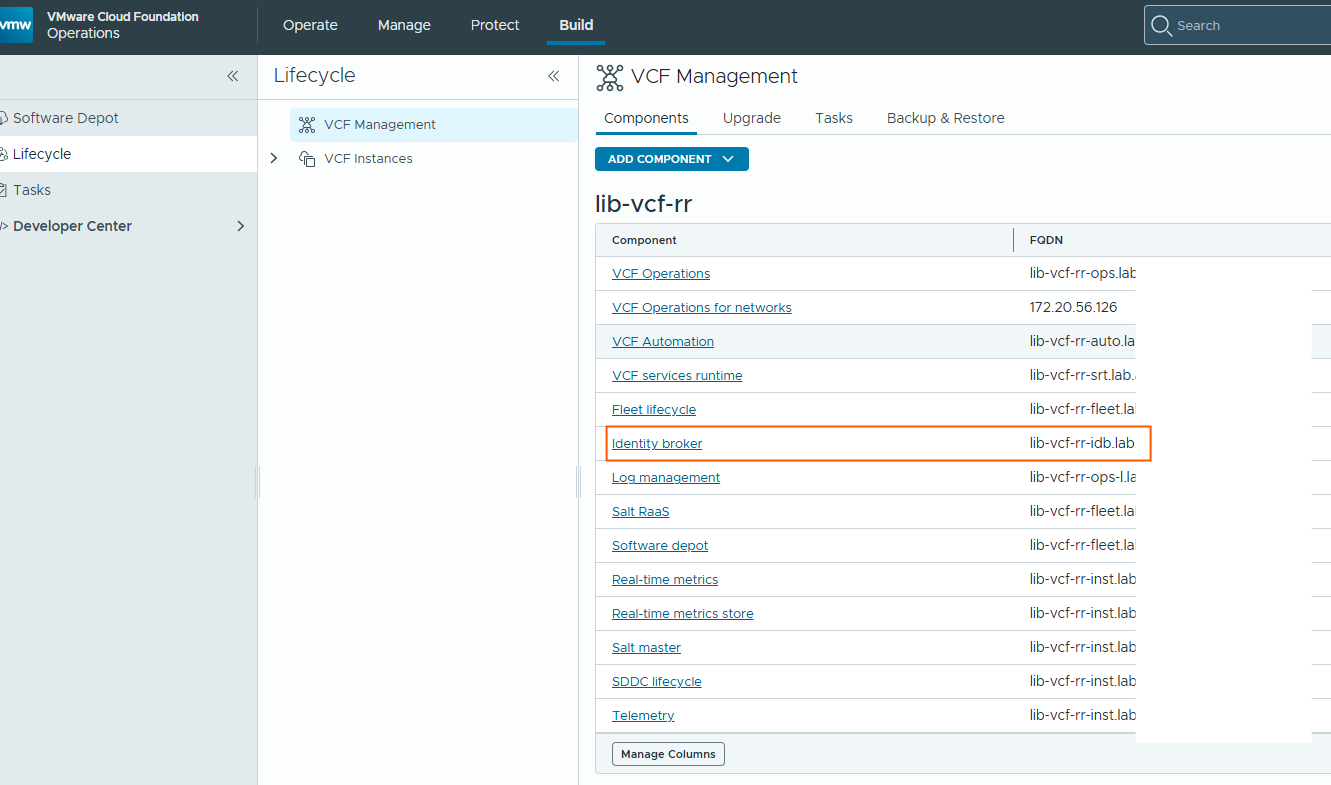1331x785 pixels.
Task: Click the Software Depot sidebar icon
Action: [x=4, y=118]
